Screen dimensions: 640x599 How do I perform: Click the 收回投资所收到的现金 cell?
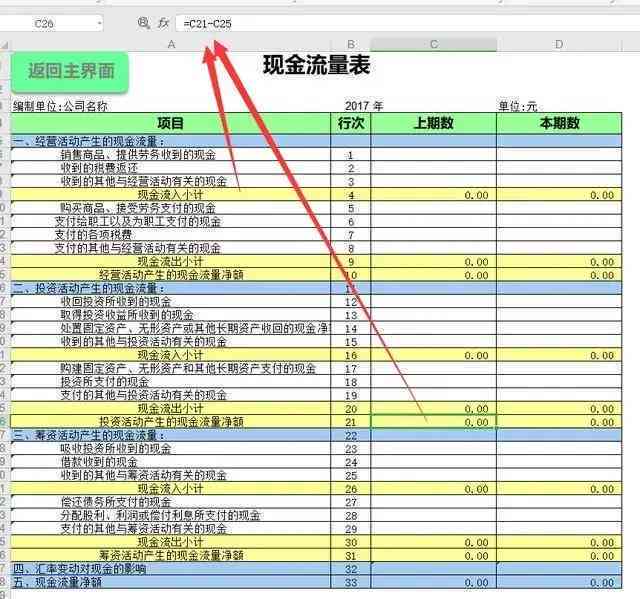(171, 302)
